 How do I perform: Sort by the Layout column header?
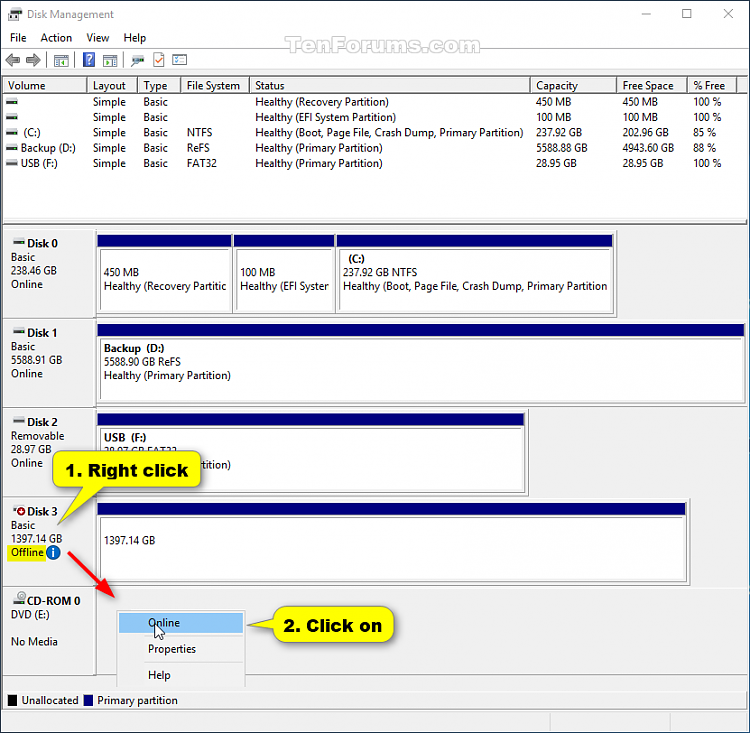[112, 85]
